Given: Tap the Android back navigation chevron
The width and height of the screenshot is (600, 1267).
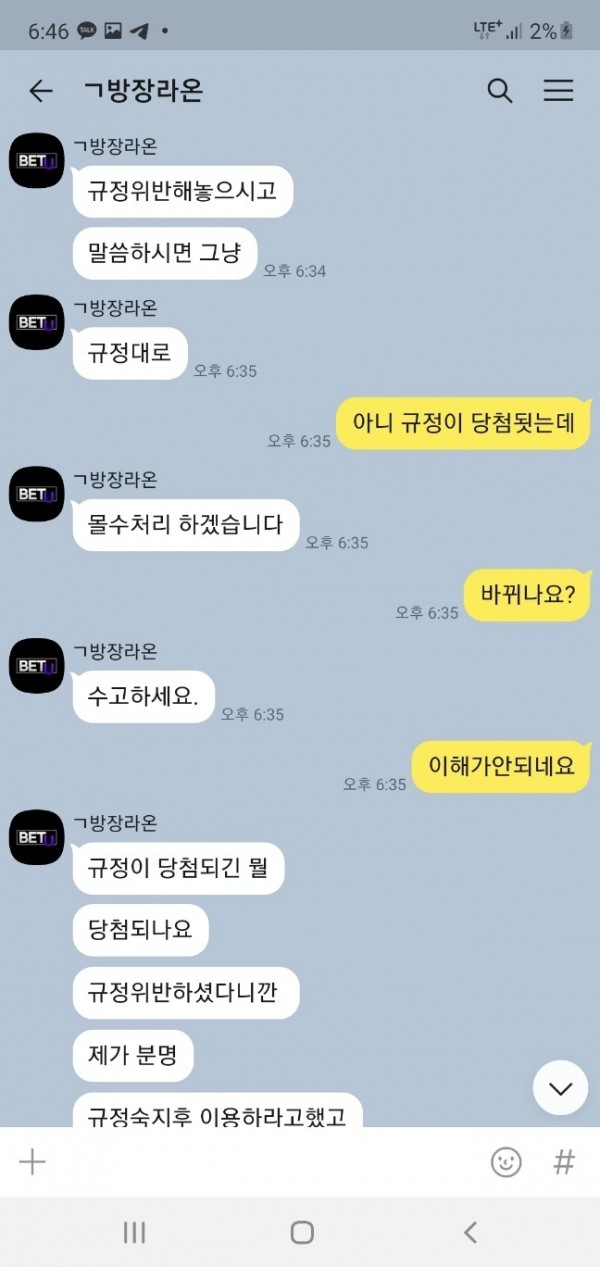Looking at the screenshot, I should pos(470,1232).
